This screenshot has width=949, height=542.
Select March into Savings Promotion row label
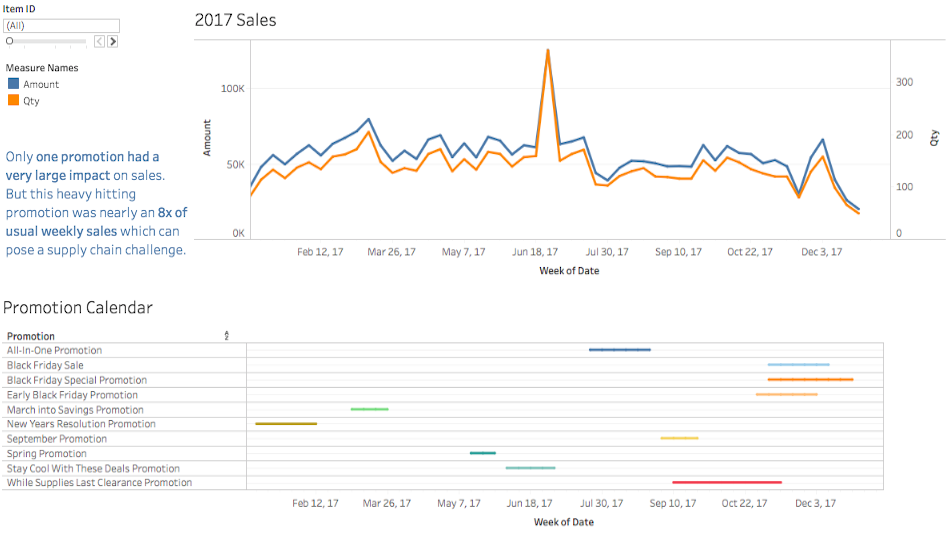[x=75, y=410]
